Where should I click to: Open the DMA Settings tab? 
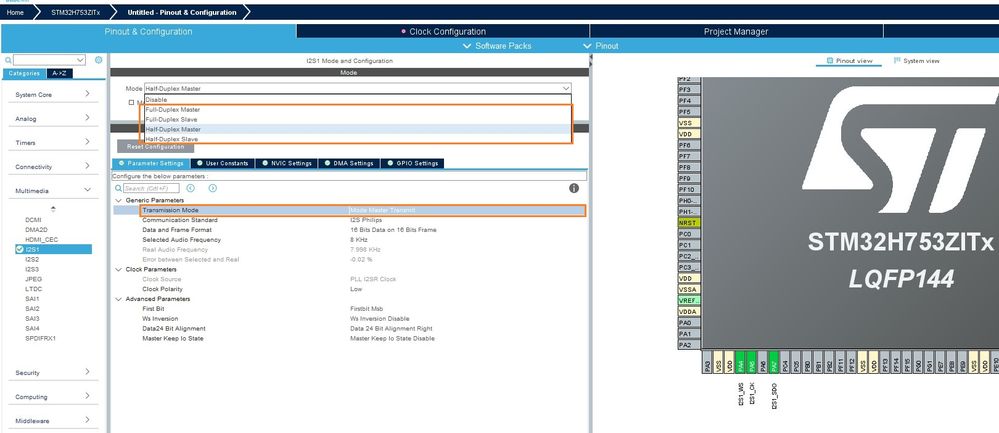[349, 163]
